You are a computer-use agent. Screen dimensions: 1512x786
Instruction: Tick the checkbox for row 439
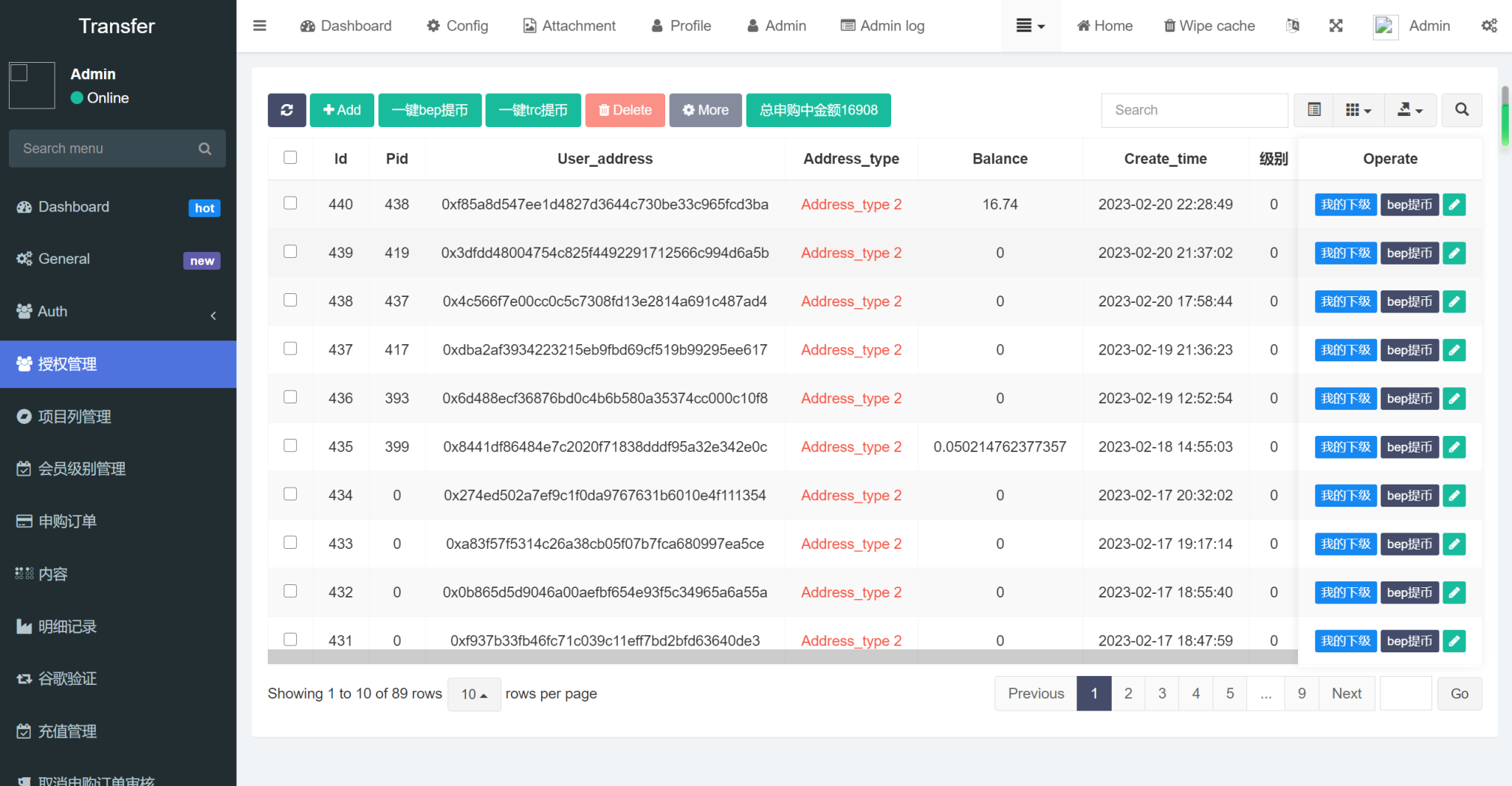tap(290, 252)
